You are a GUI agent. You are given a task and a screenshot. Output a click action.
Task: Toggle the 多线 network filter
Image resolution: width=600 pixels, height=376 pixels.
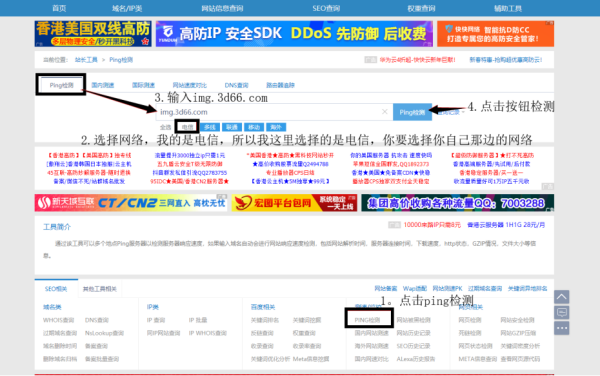tap(210, 127)
